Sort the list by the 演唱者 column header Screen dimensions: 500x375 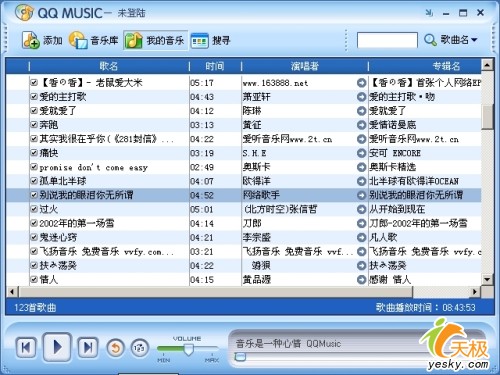tap(305, 66)
